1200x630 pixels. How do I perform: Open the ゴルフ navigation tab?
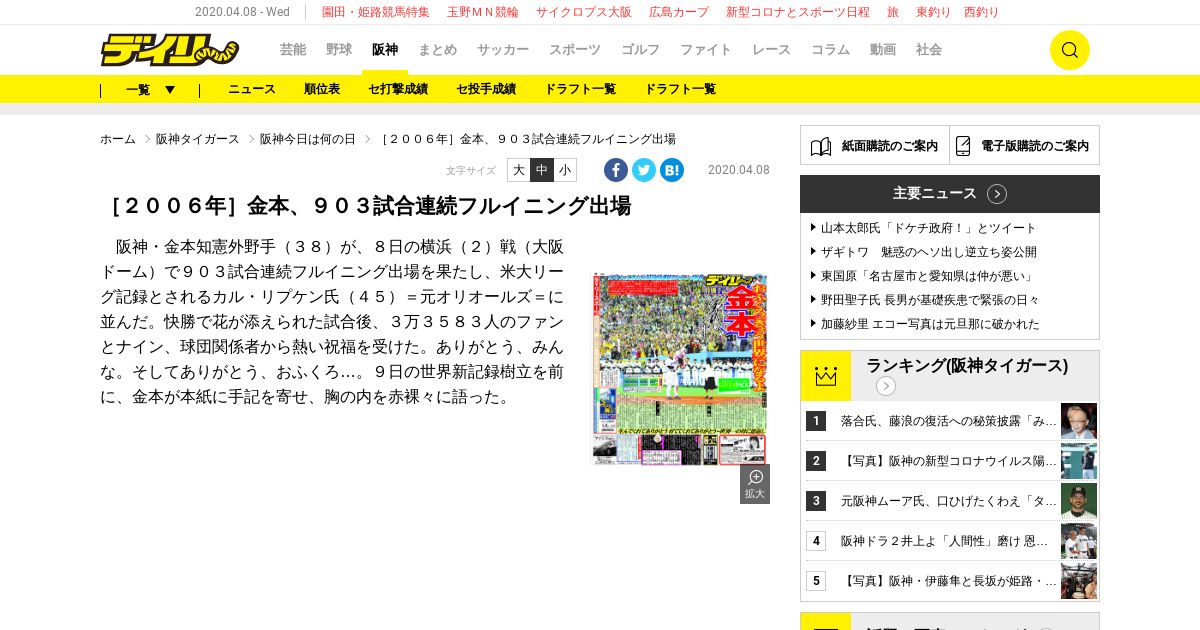[x=641, y=50]
